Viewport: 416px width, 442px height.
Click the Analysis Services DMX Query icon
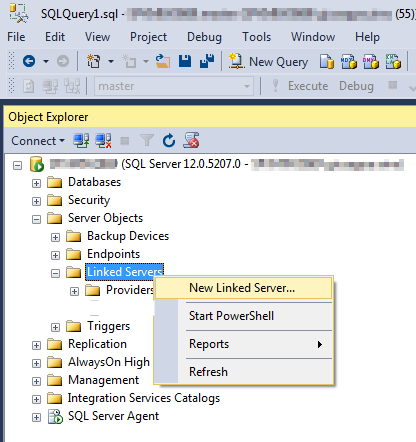[x=371, y=62]
